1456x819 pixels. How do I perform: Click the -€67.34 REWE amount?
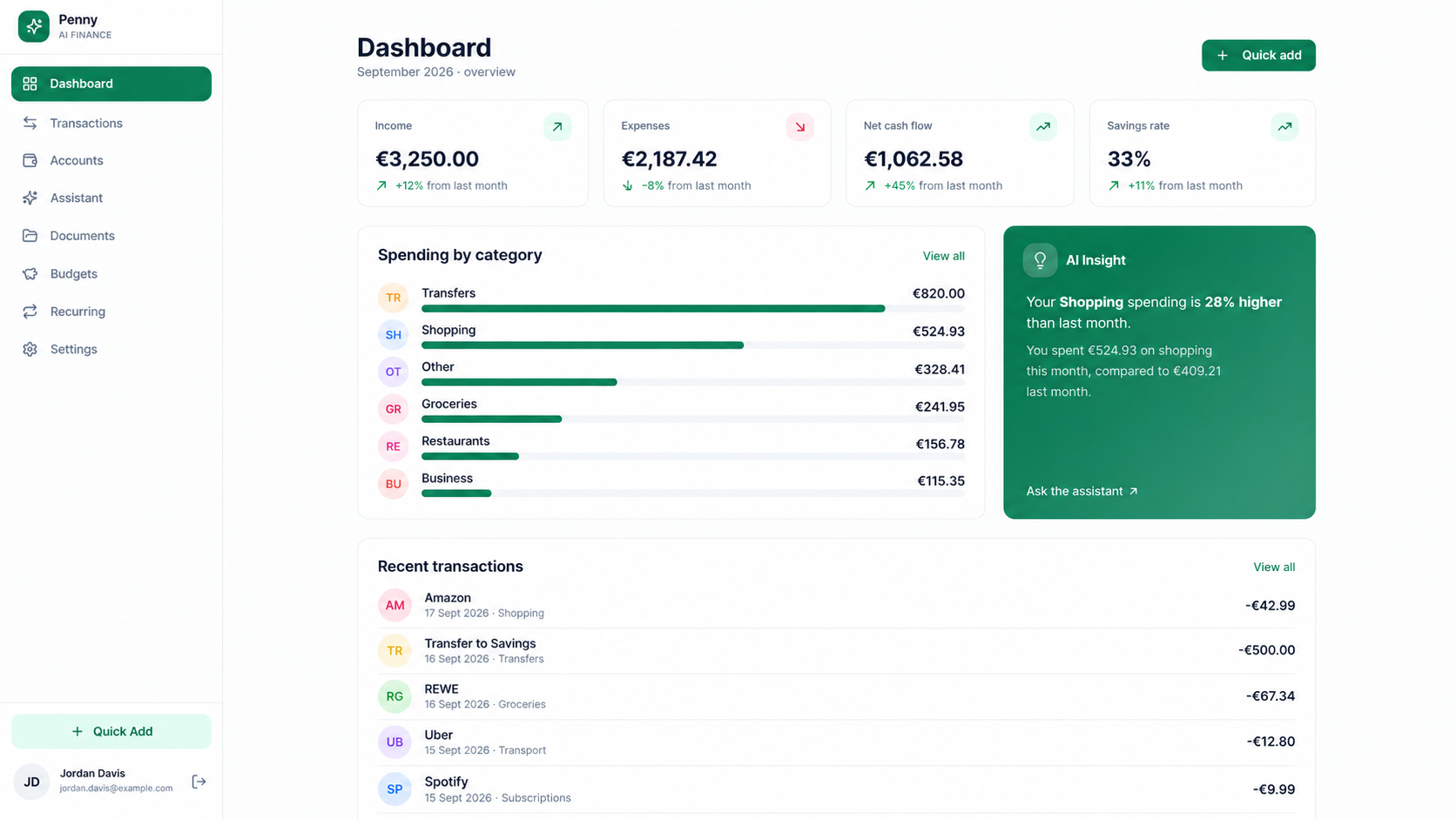pyautogui.click(x=1270, y=696)
